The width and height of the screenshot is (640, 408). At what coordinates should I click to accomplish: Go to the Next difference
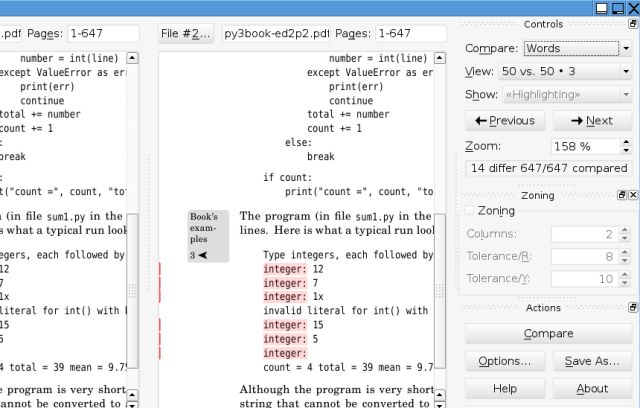coord(592,121)
